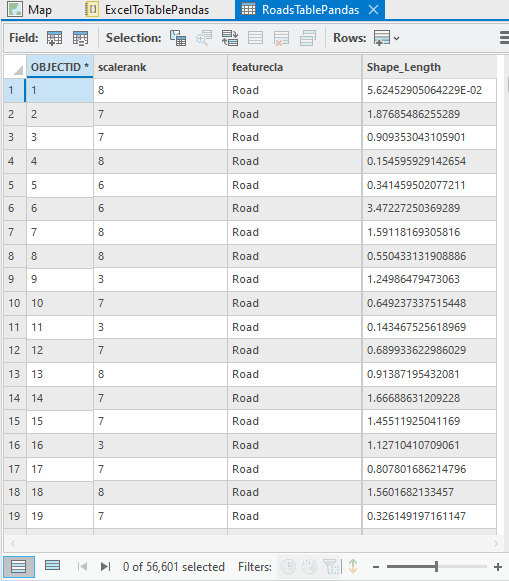This screenshot has width=509, height=581.
Task: Open Select By Attributes tool
Action: (178, 38)
